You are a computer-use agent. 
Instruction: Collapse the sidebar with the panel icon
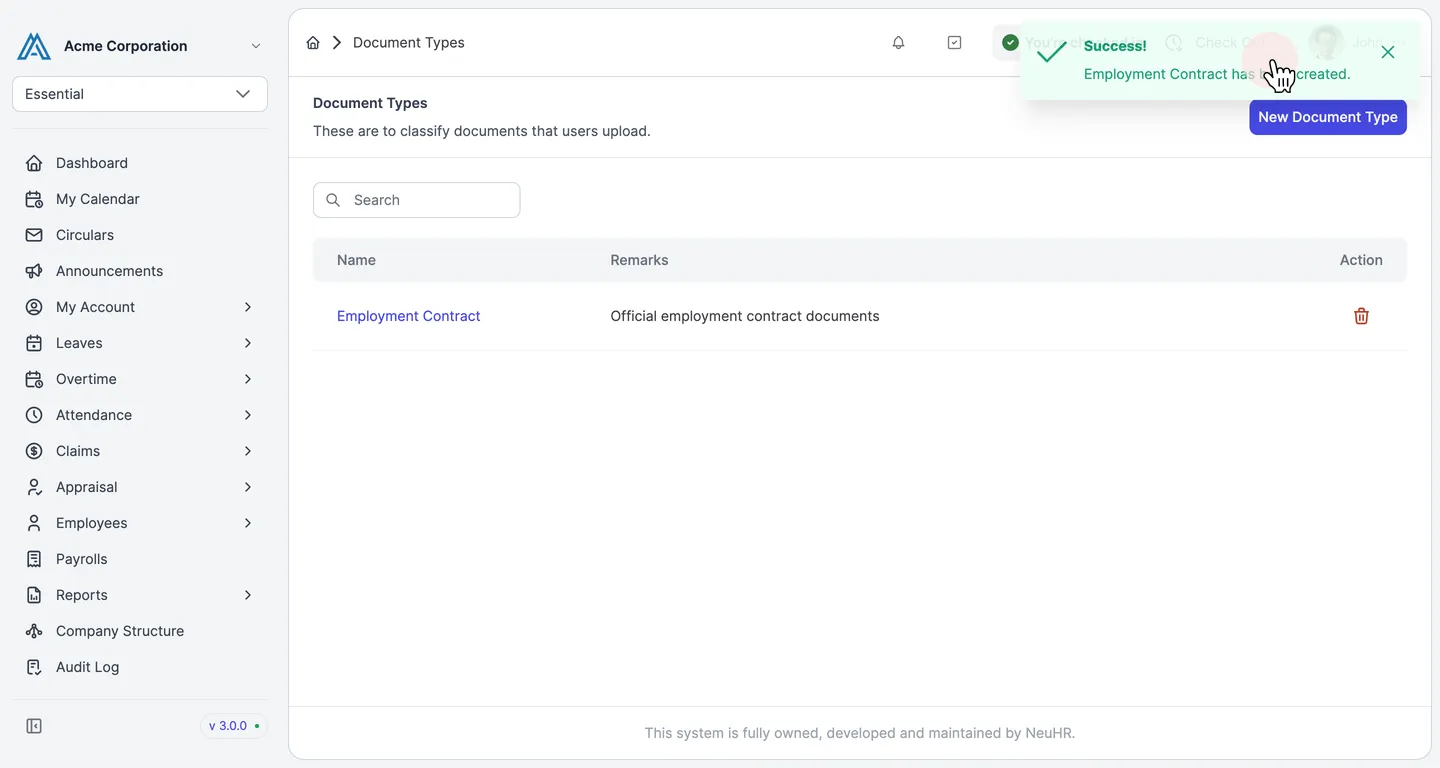pyautogui.click(x=34, y=726)
